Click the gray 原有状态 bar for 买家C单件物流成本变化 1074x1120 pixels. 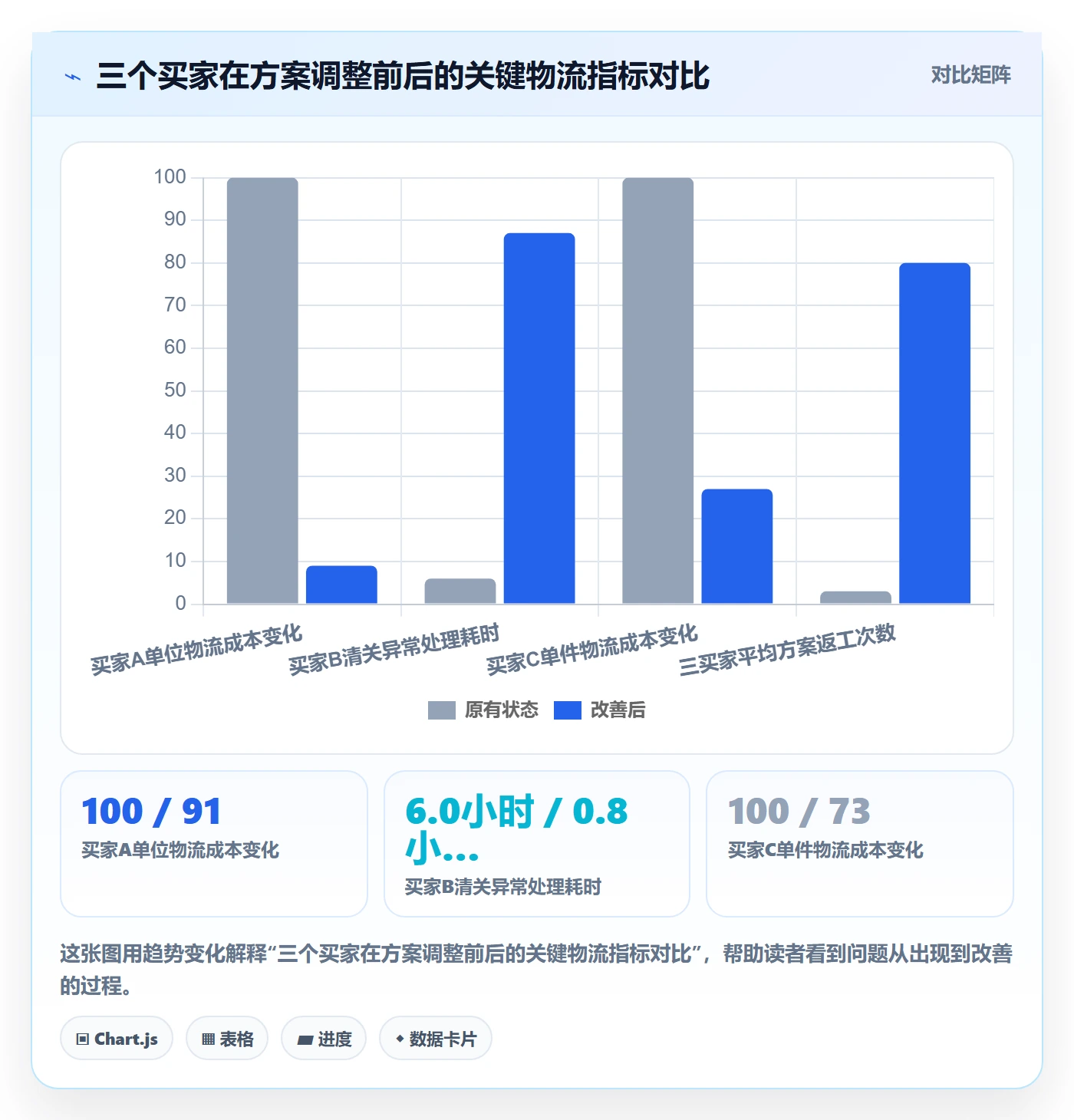(658, 390)
